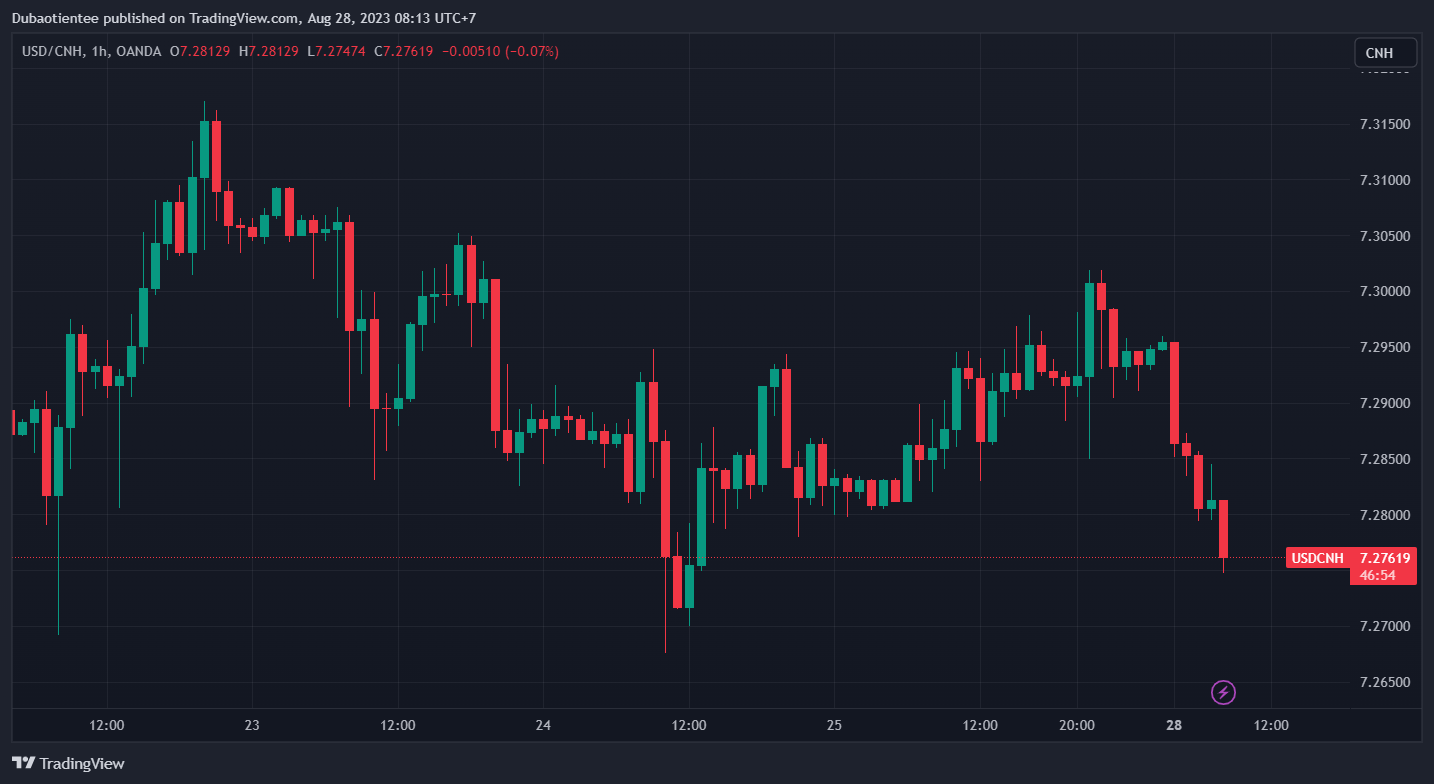1434x784 pixels.
Task: Select date 24 on time axis
Action: pyautogui.click(x=543, y=725)
